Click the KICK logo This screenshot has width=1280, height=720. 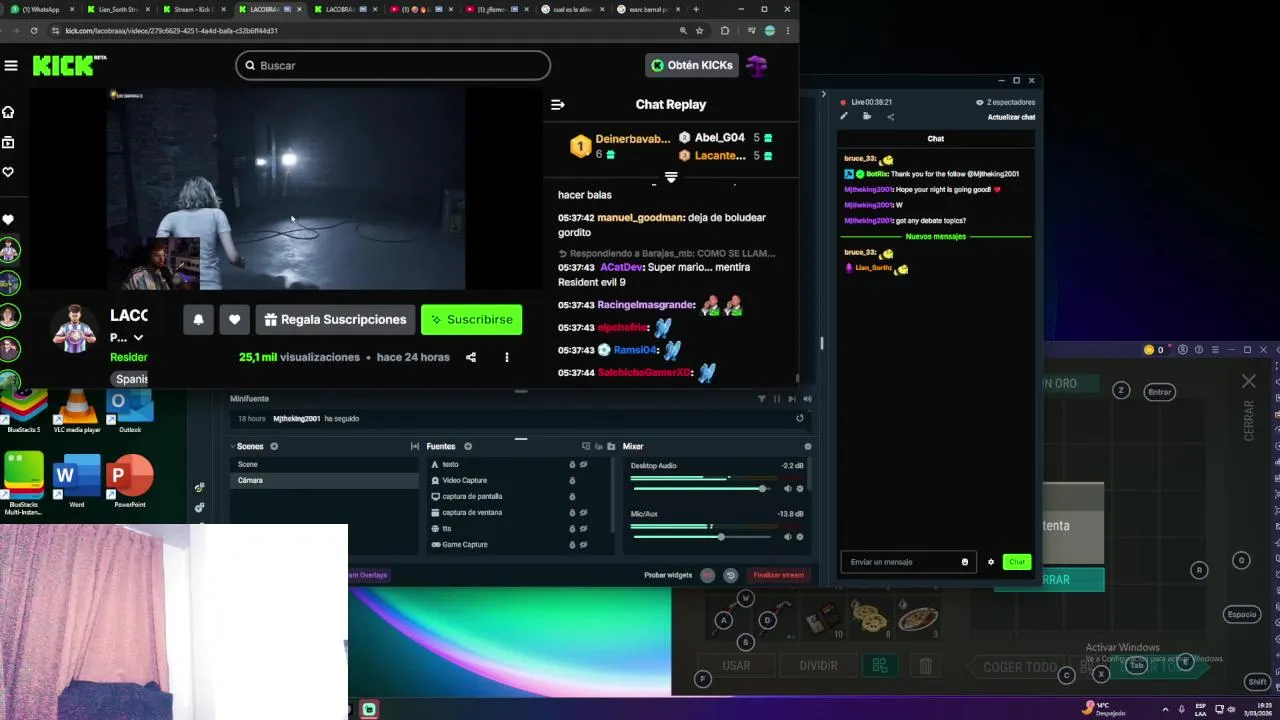[69, 65]
